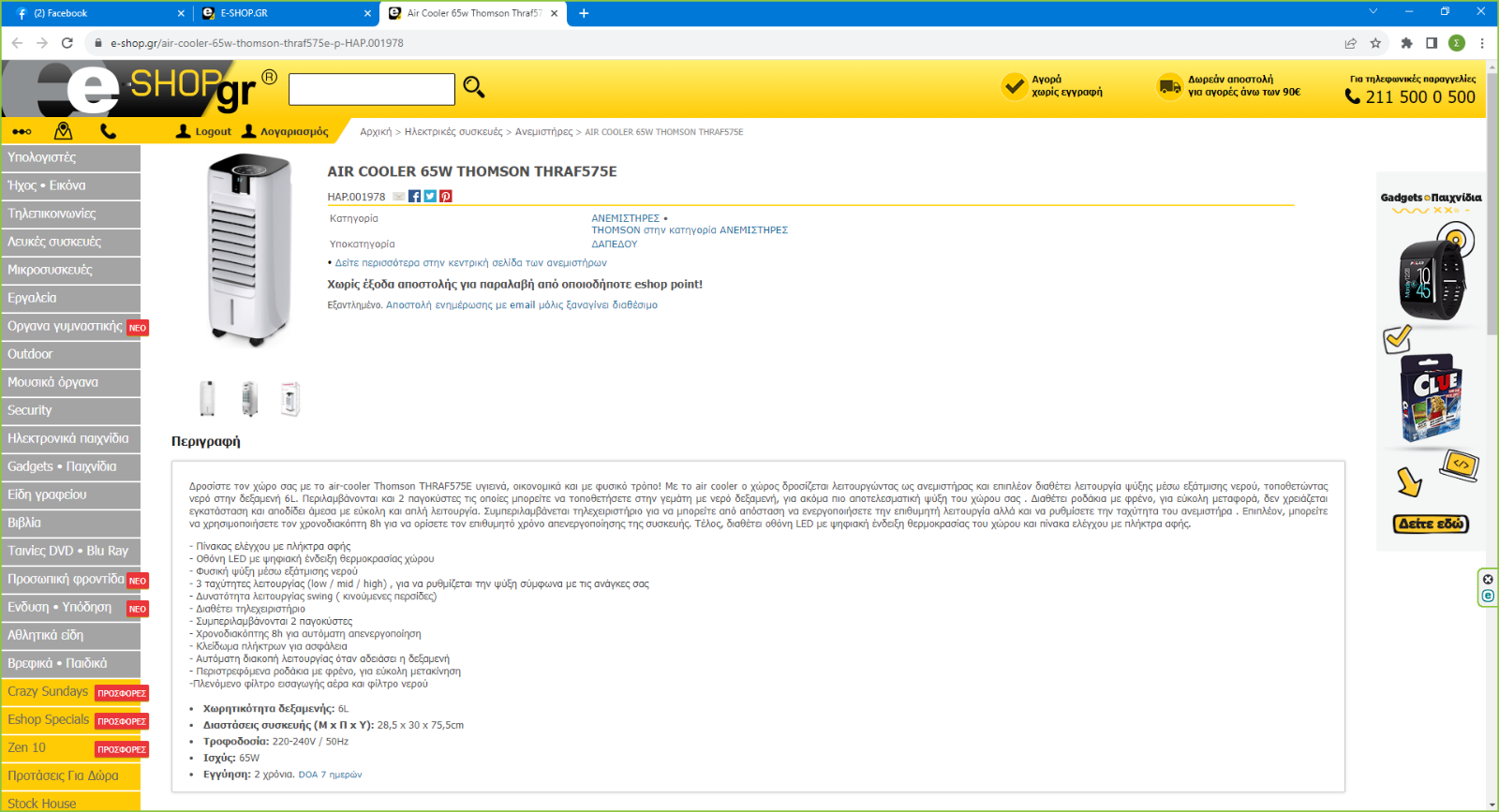Request email notification when available again
This screenshot has width=1499, height=812.
click(522, 305)
